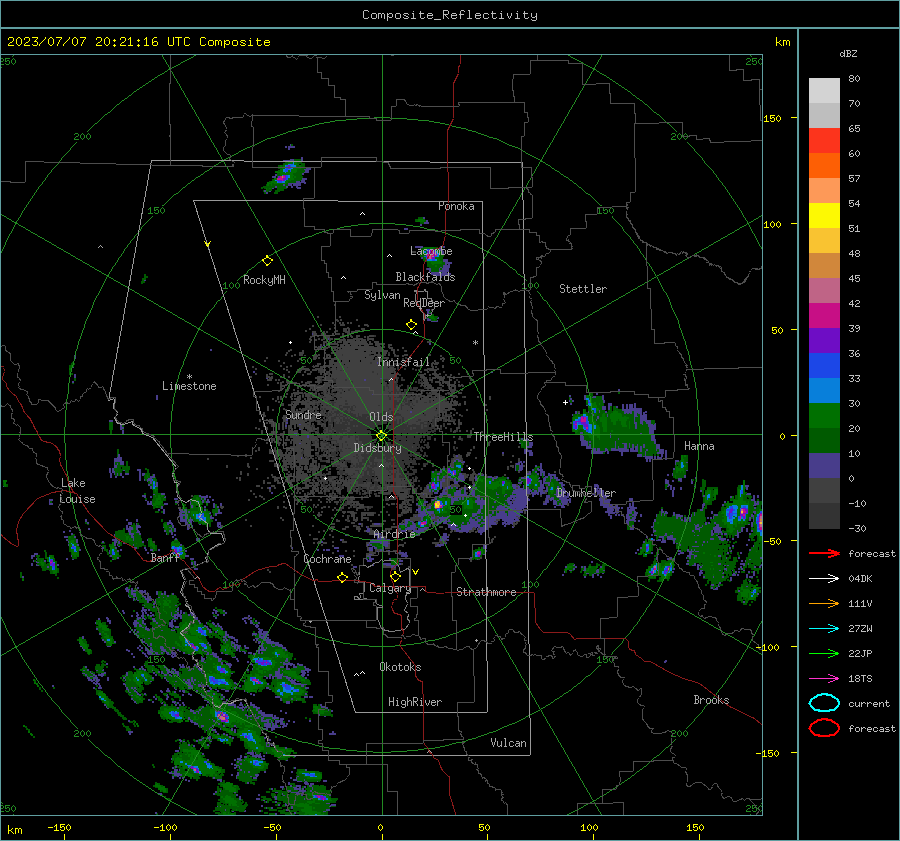Click the yellow diamond marker near RockyMH

pos(267,261)
